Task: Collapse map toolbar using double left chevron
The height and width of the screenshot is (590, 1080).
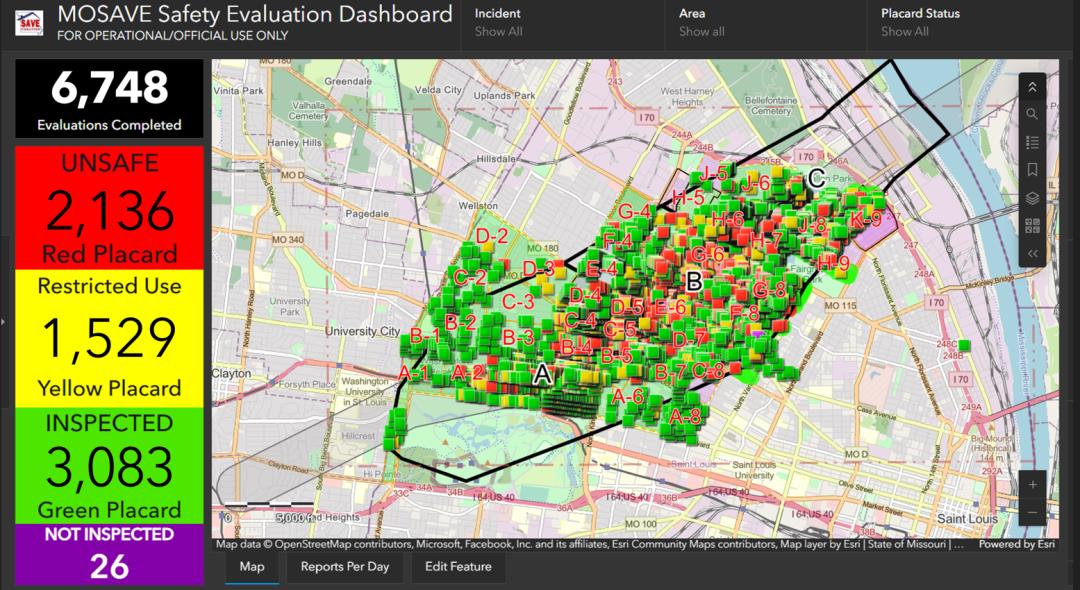Action: 1032,254
